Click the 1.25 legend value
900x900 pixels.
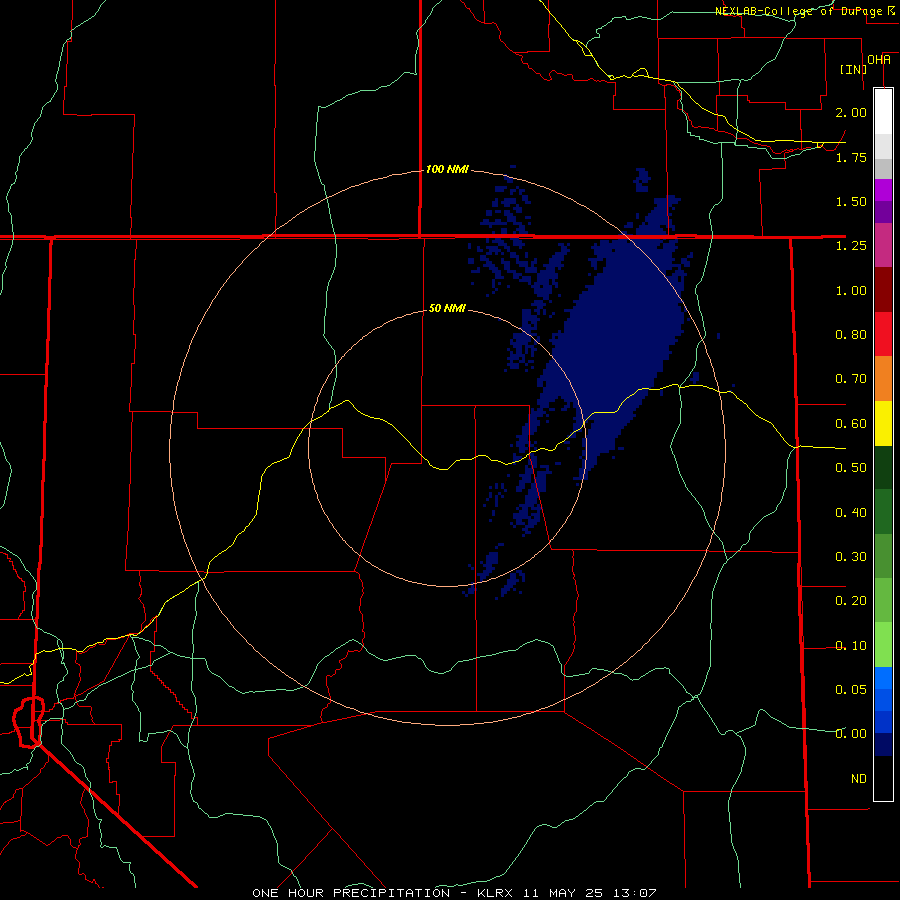click(851, 246)
